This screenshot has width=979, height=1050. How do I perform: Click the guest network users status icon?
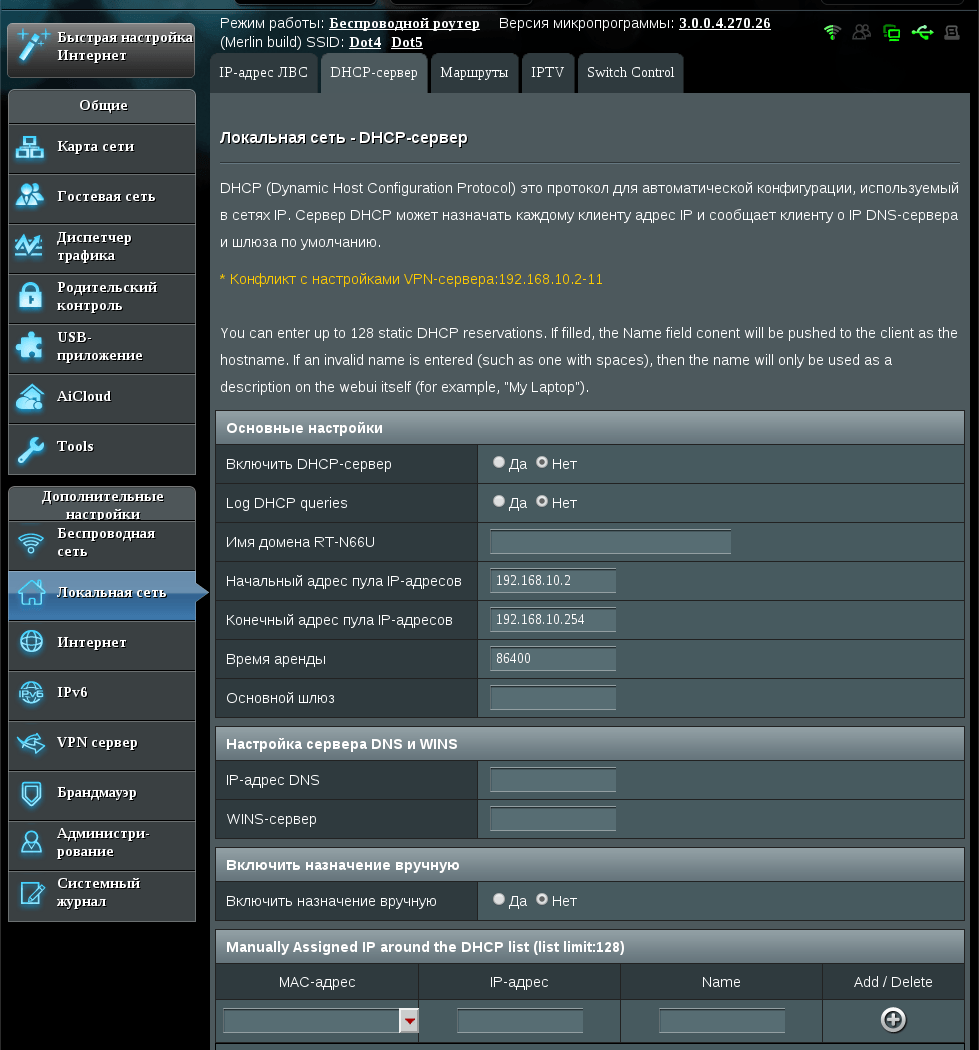click(x=861, y=32)
